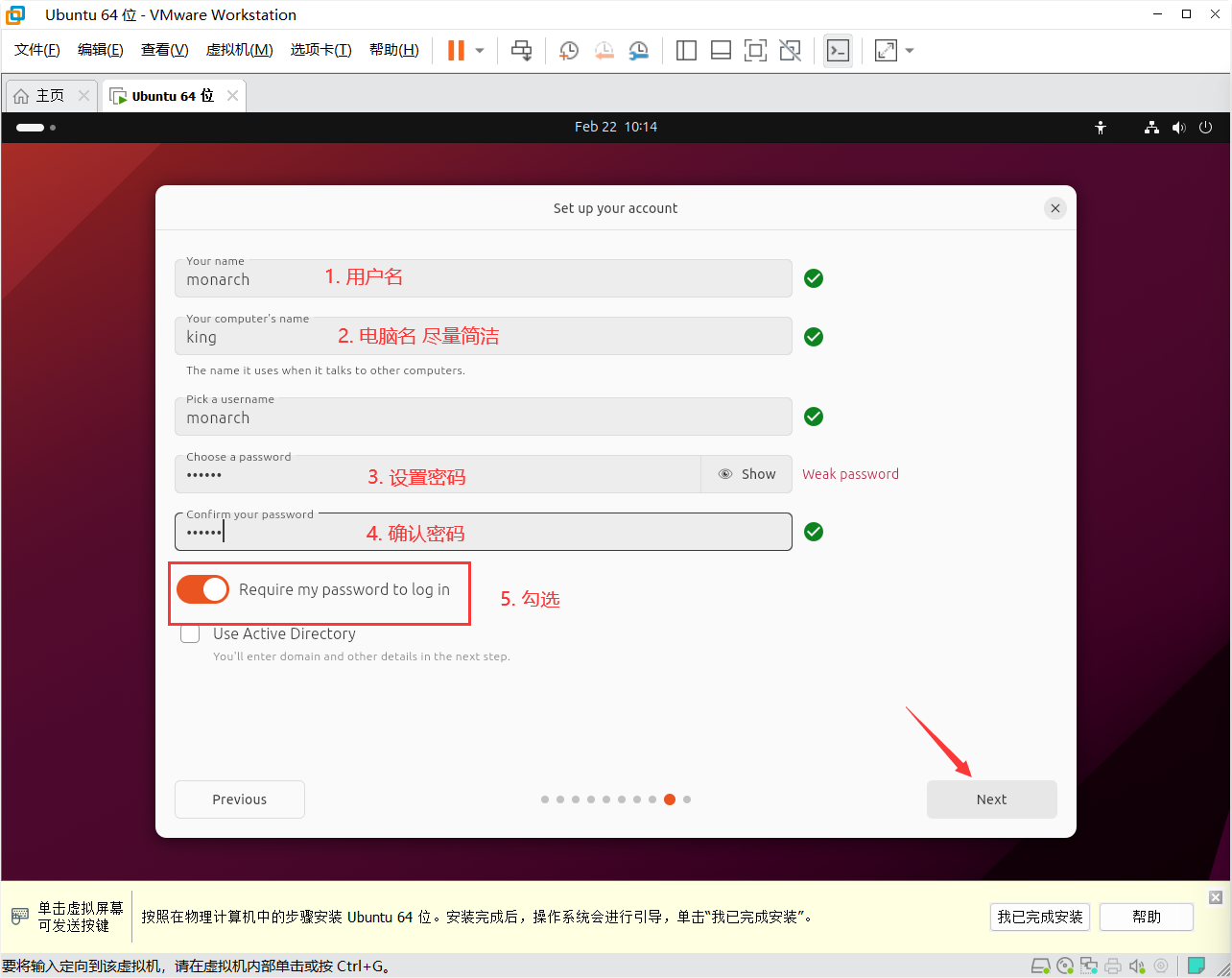This screenshot has height=978, width=1232.
Task: Click the keyboard icon in the hint bar
Action: point(19,917)
